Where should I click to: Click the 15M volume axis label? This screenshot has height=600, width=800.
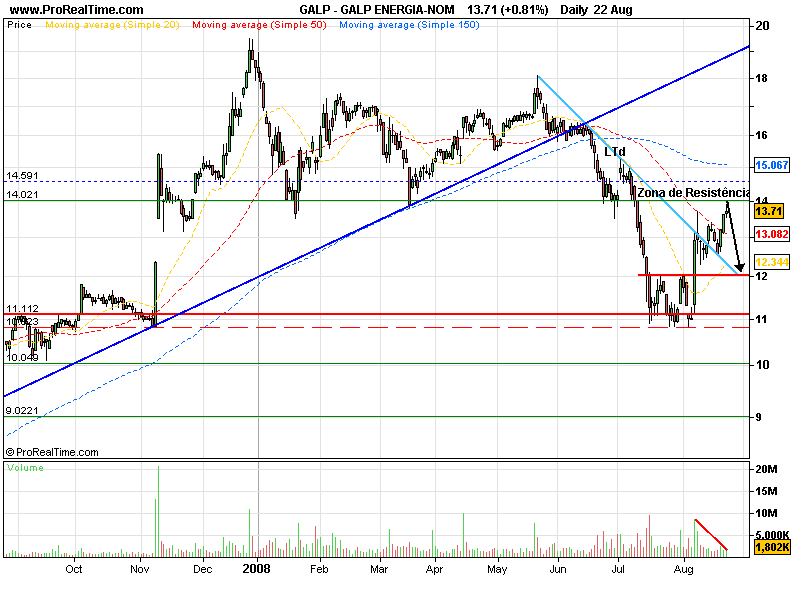point(766,491)
